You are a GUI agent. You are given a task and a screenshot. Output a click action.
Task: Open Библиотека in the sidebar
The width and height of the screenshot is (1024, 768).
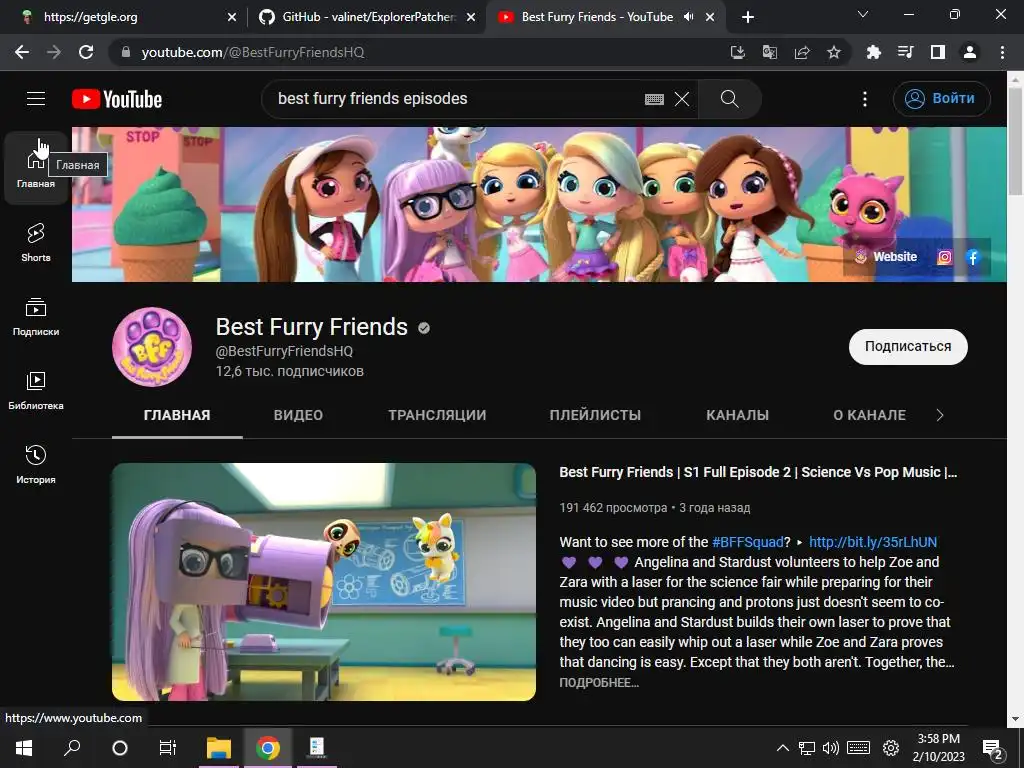[36, 391]
